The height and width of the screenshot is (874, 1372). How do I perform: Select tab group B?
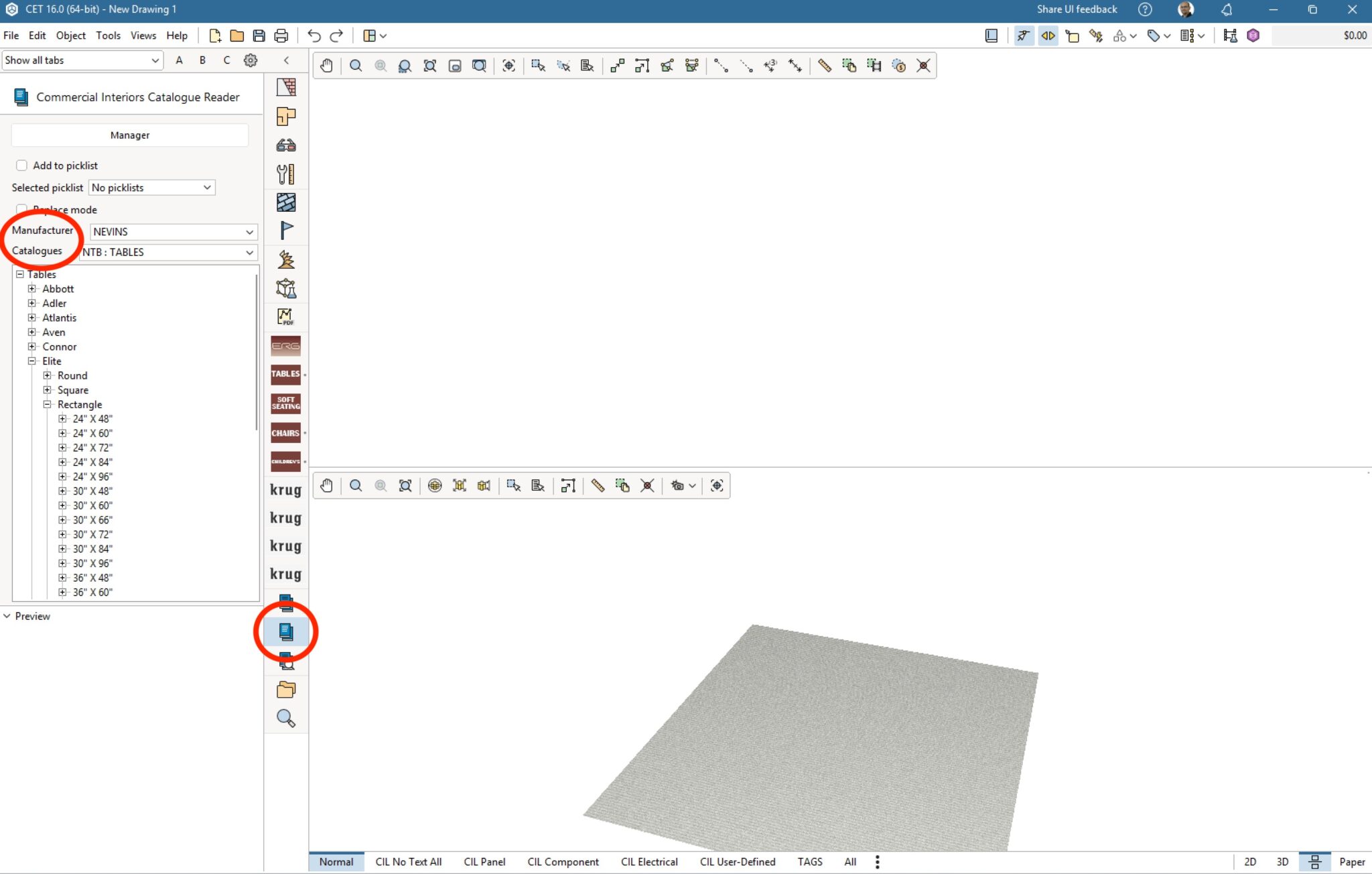(x=202, y=60)
